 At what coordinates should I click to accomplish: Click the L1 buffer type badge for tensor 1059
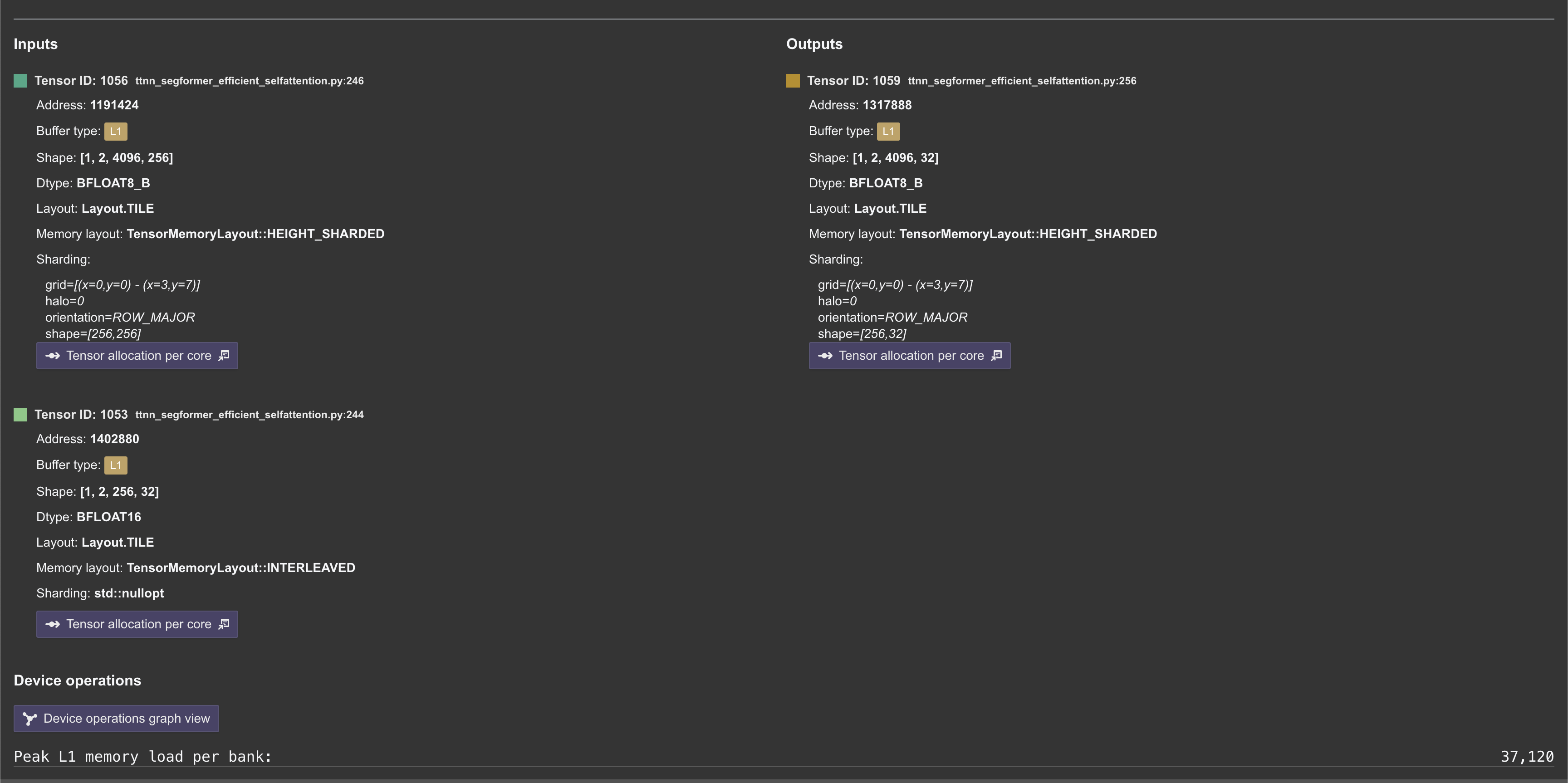click(x=888, y=131)
